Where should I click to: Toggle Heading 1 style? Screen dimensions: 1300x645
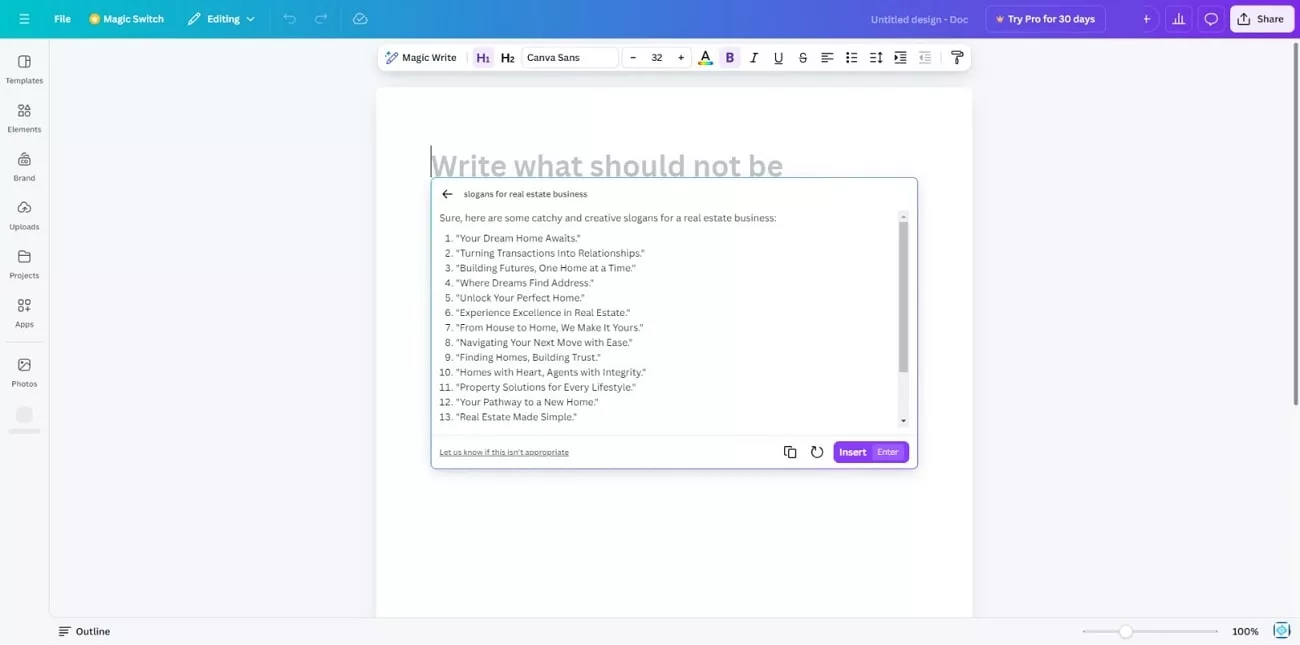point(483,57)
